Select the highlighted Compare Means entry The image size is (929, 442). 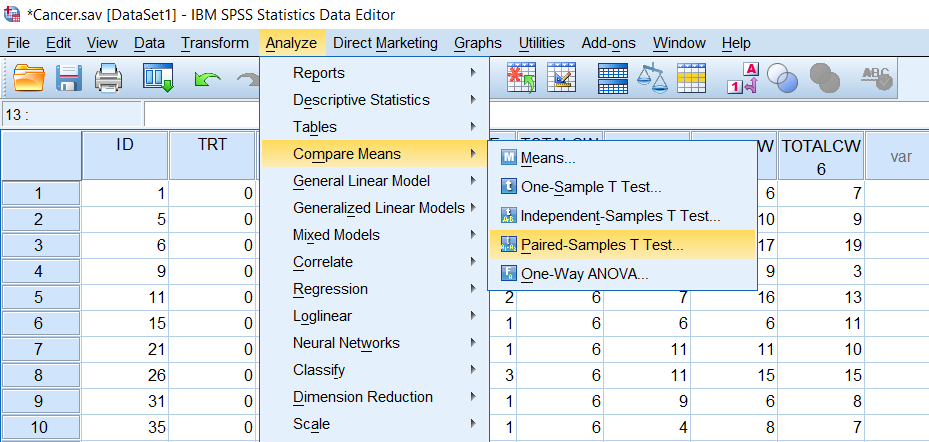(374, 153)
